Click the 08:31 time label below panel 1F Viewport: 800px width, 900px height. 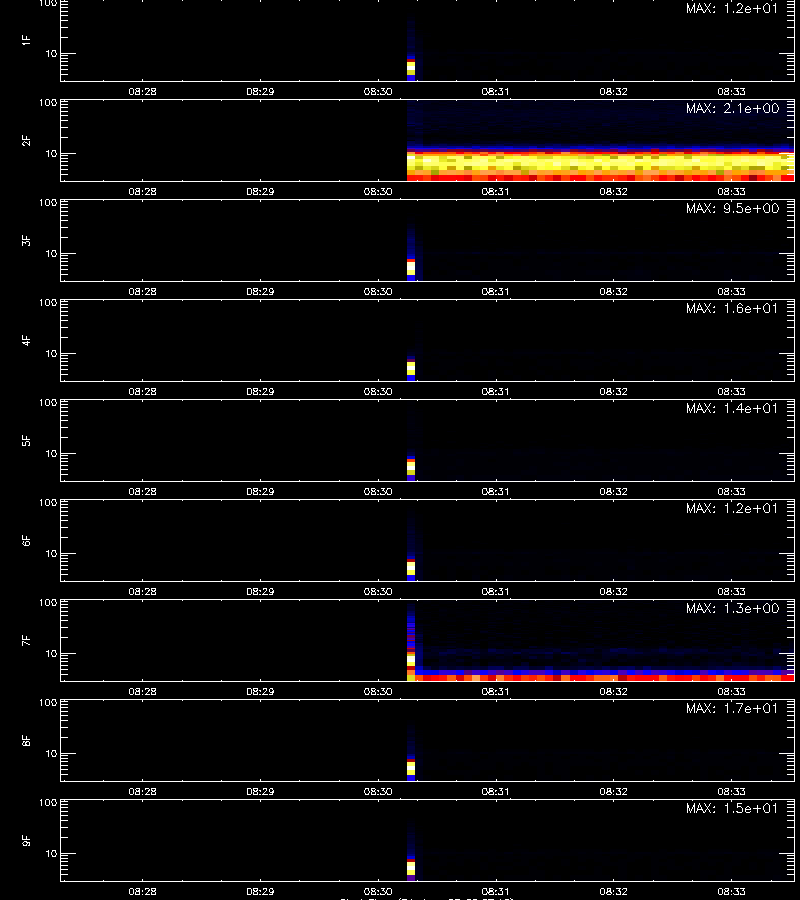click(496, 91)
